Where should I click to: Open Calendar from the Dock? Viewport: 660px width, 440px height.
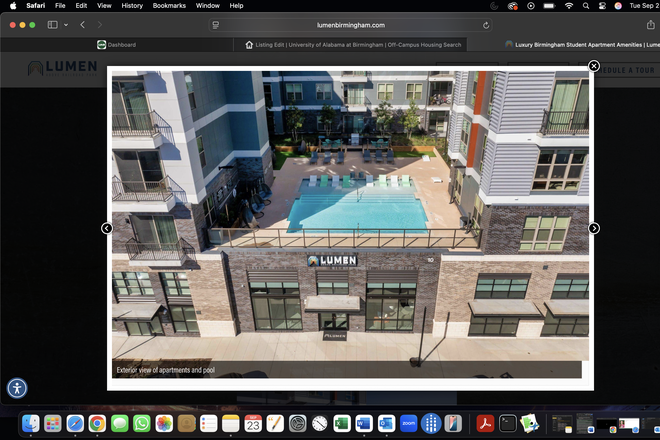pos(253,424)
